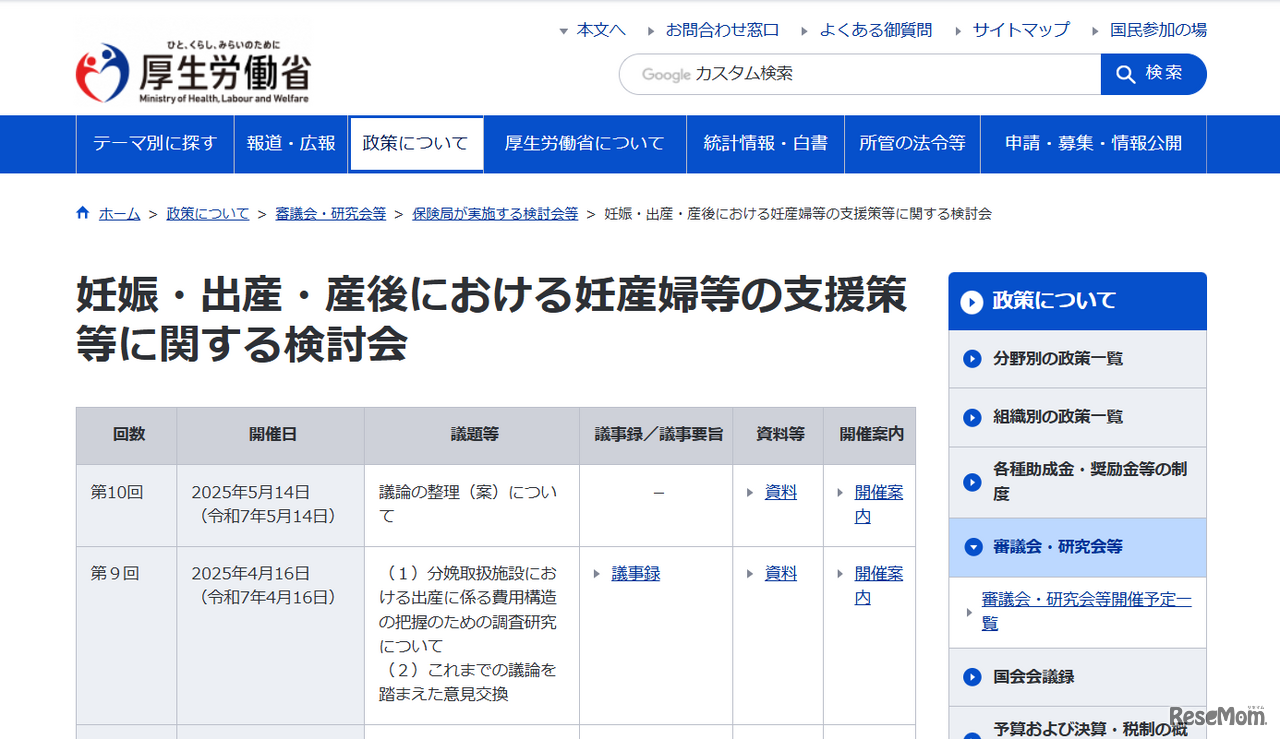Click the circle arrow icon beside 国会会議録
This screenshot has width=1280, height=739.
click(x=972, y=677)
